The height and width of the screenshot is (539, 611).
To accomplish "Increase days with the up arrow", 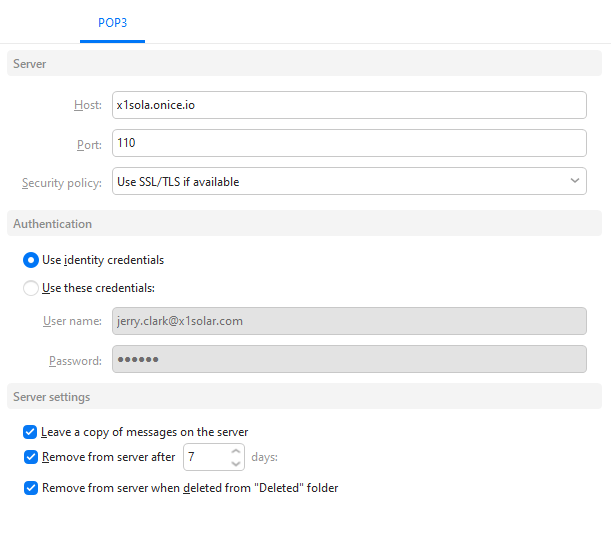I will (236, 451).
